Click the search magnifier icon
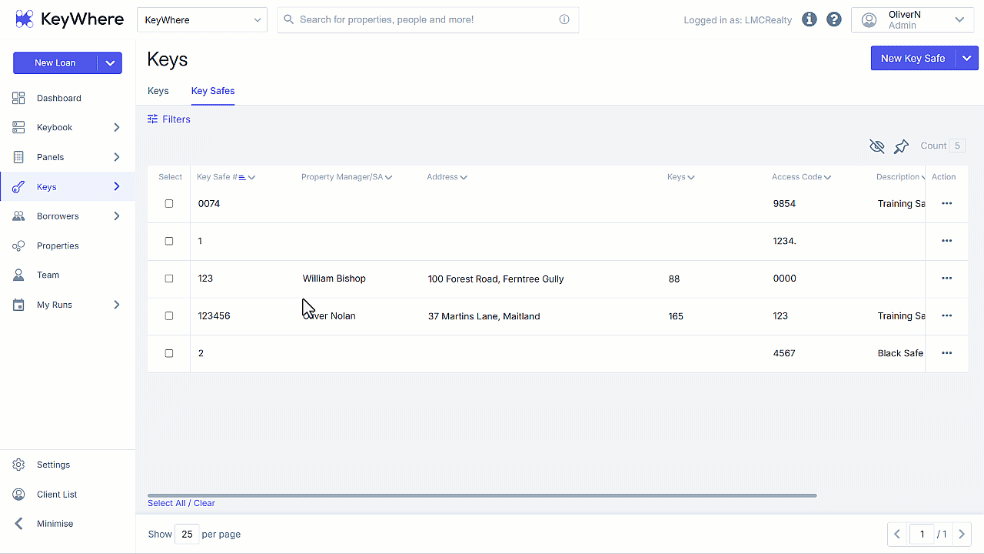The width and height of the screenshot is (984, 554). (289, 19)
